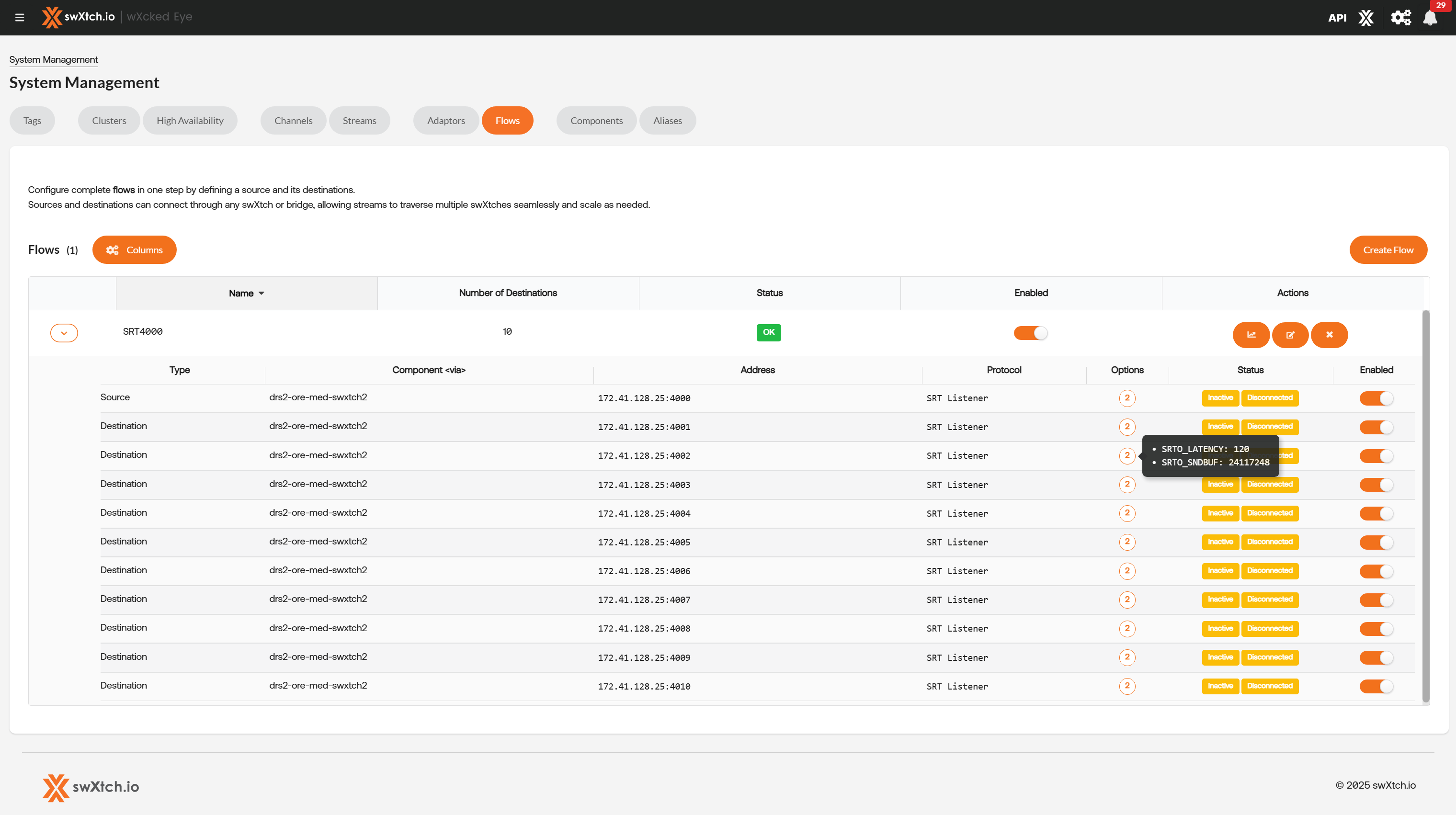Image resolution: width=1456 pixels, height=815 pixels.
Task: Click the Create Flow button
Action: (x=1388, y=250)
